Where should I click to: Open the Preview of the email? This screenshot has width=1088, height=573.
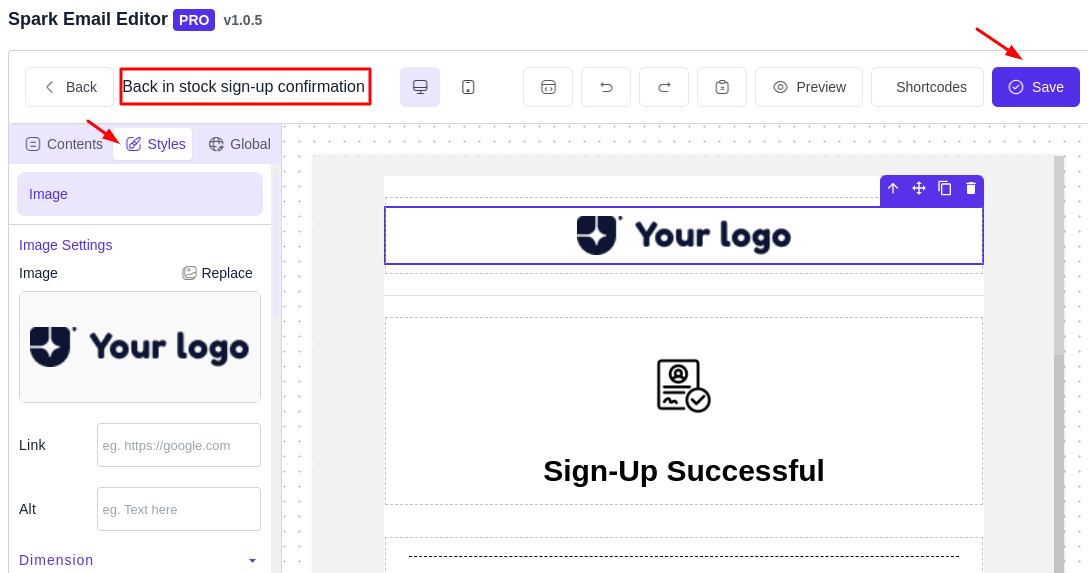809,87
